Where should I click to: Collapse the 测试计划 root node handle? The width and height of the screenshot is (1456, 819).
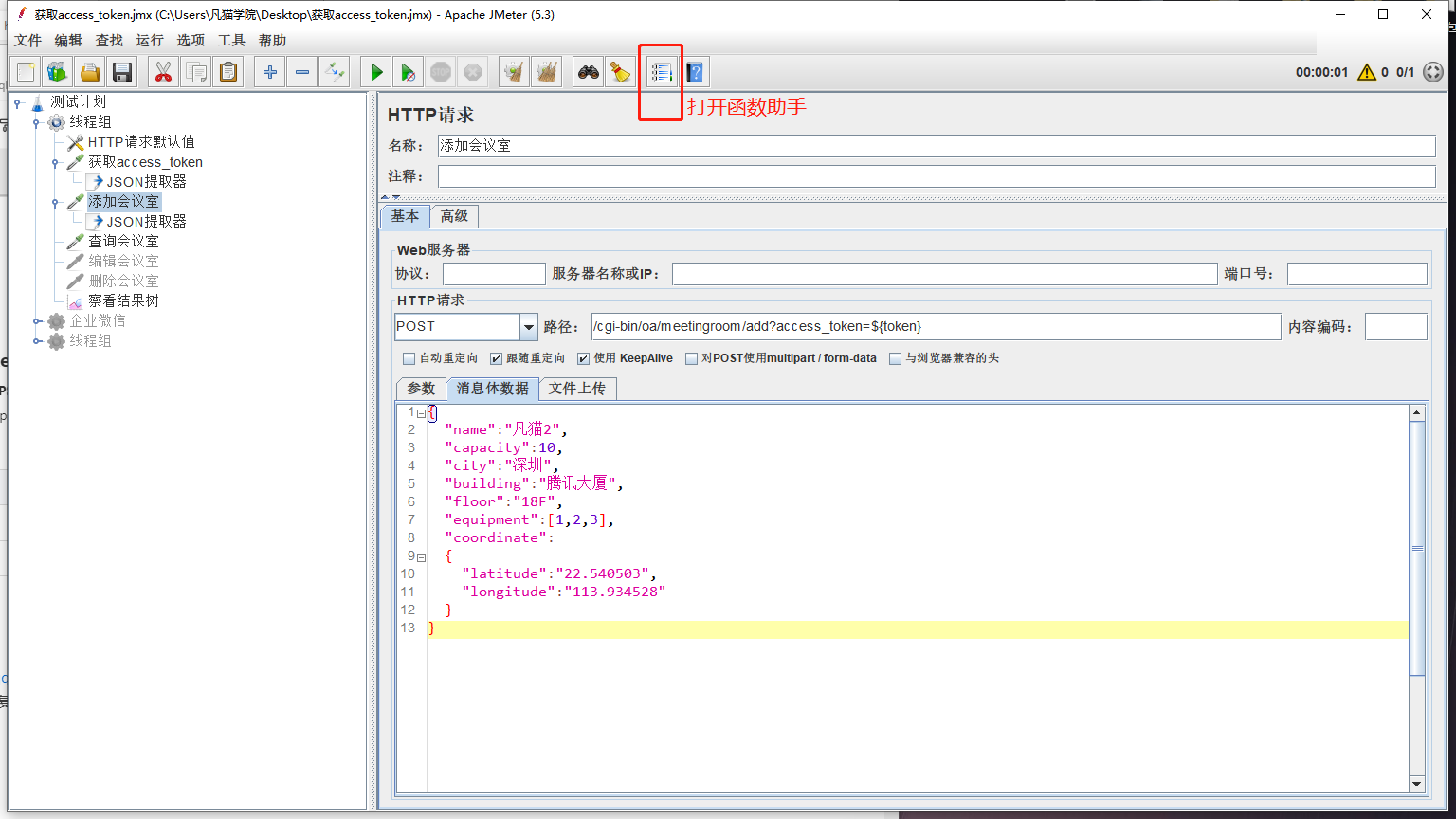(18, 102)
